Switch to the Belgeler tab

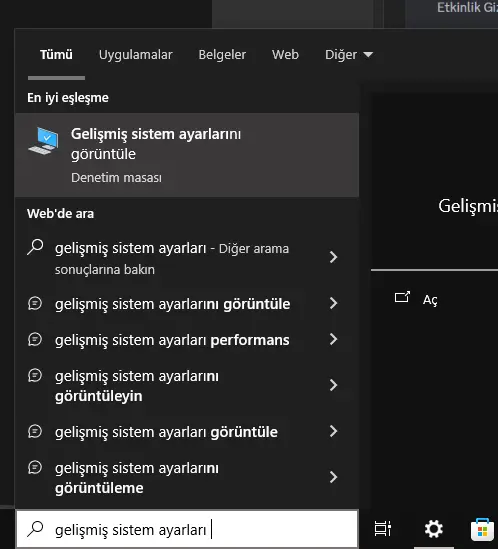click(222, 55)
